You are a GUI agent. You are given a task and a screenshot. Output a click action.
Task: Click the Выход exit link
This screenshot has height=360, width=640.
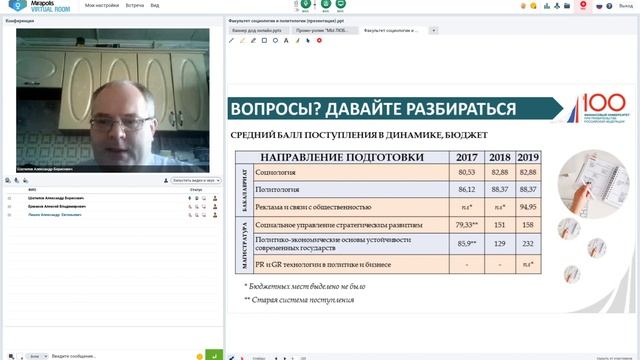pos(626,6)
